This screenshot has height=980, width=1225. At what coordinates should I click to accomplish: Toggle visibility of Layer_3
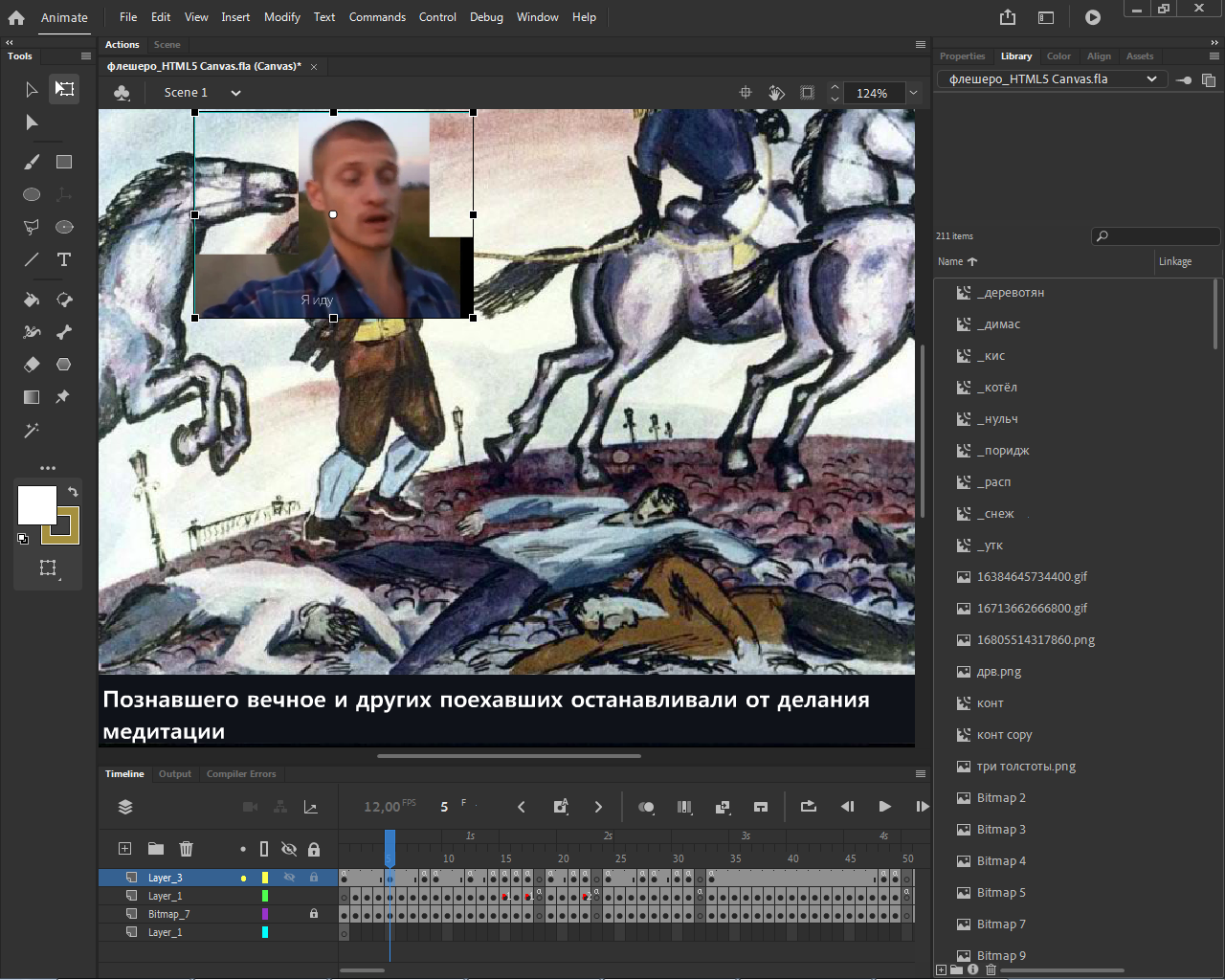click(289, 878)
